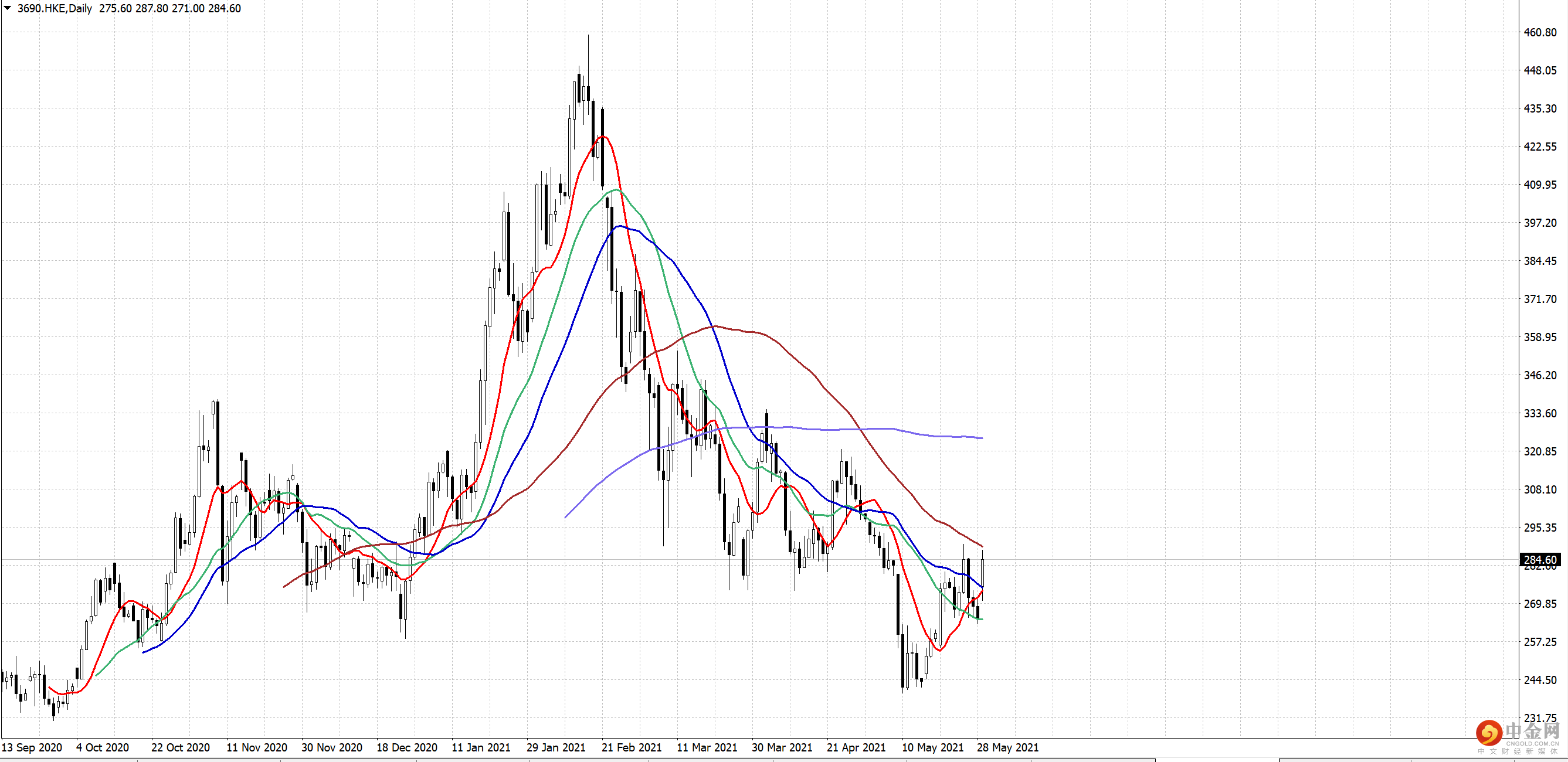Image resolution: width=1568 pixels, height=762 pixels.
Task: Click the orange CNGOLD logo icon
Action: tap(1489, 733)
